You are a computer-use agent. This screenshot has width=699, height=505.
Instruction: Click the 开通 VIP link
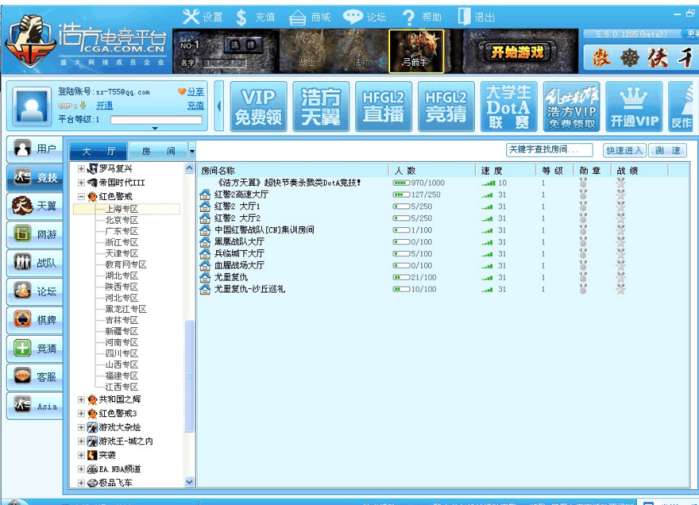click(x=105, y=106)
